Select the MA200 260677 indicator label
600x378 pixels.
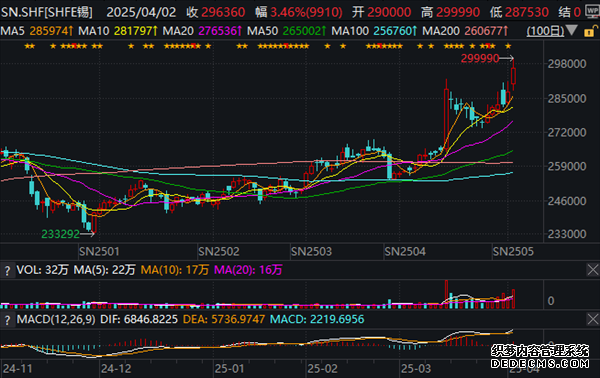[465, 31]
